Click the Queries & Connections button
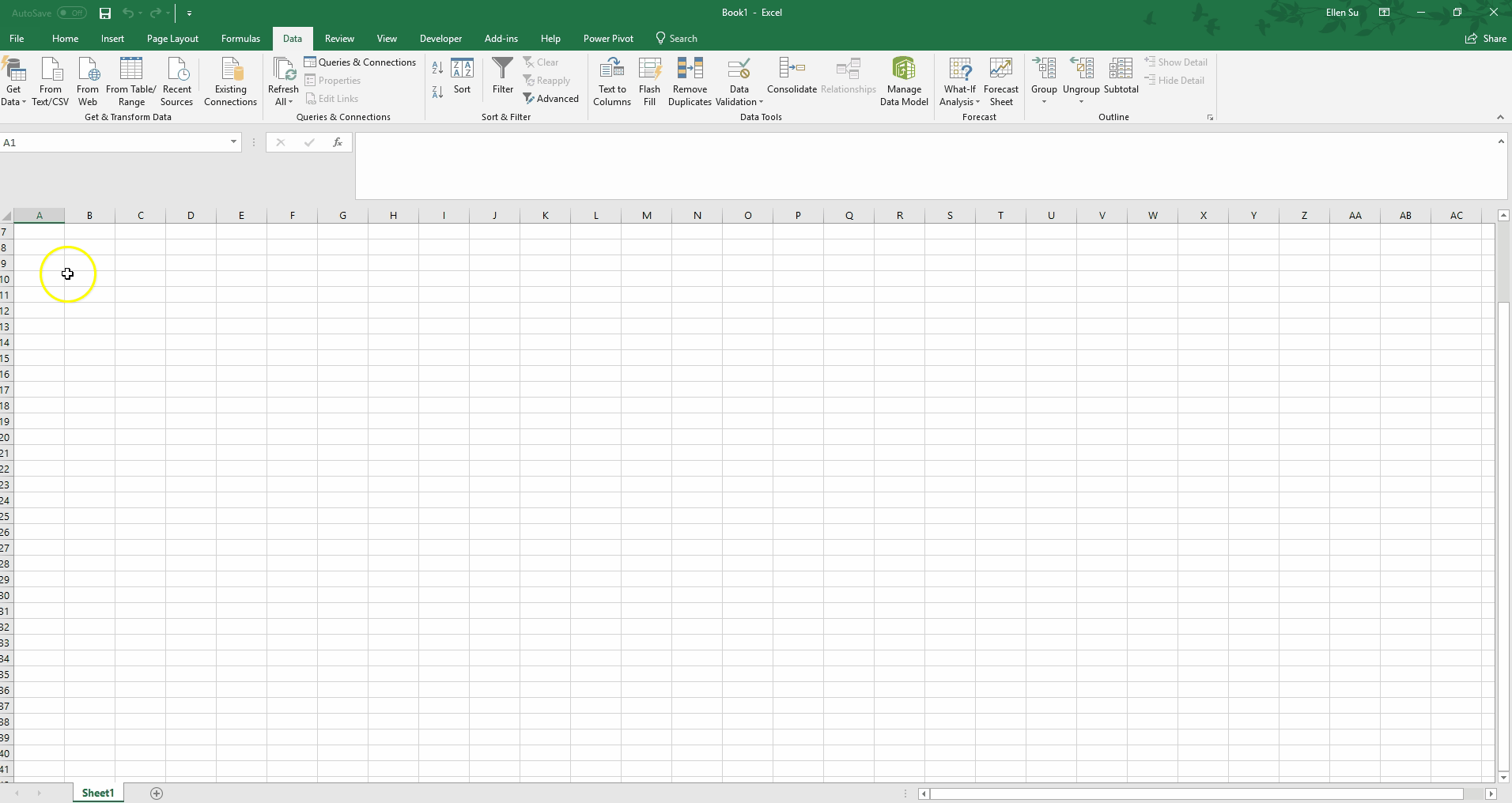The width and height of the screenshot is (1512, 803). 361,62
